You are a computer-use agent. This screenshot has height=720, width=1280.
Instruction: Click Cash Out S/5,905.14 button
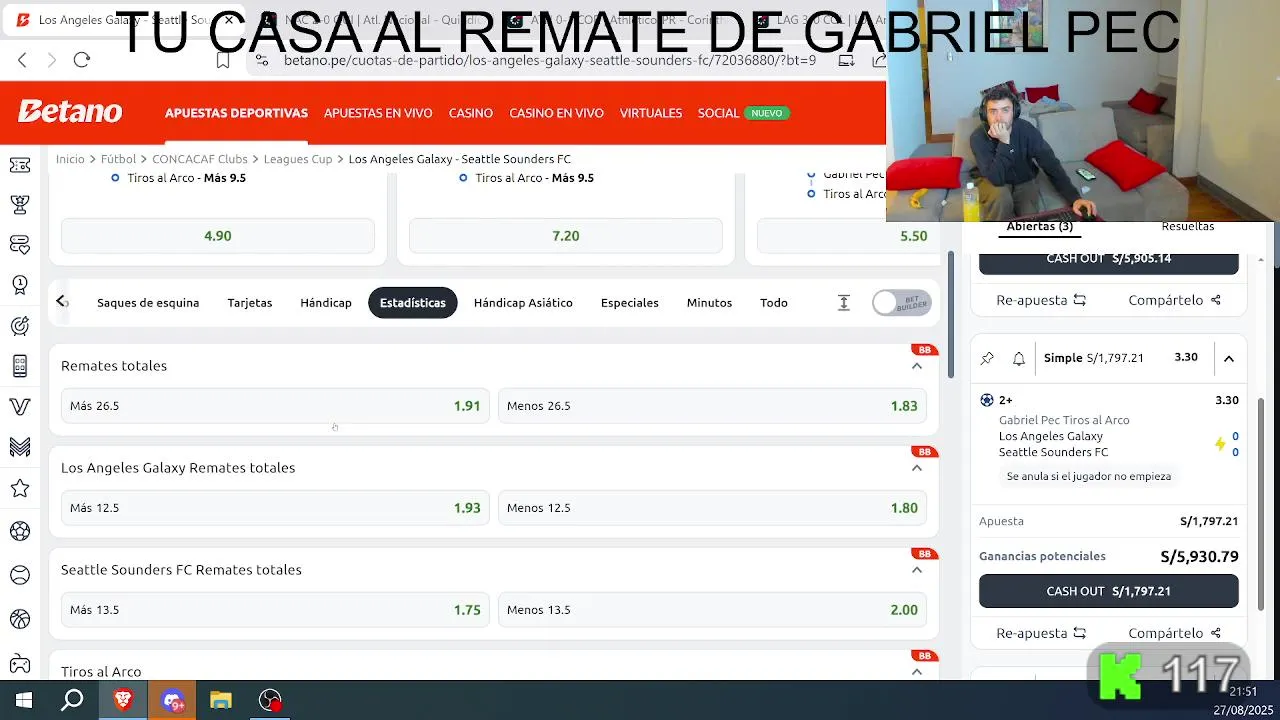tap(1108, 260)
